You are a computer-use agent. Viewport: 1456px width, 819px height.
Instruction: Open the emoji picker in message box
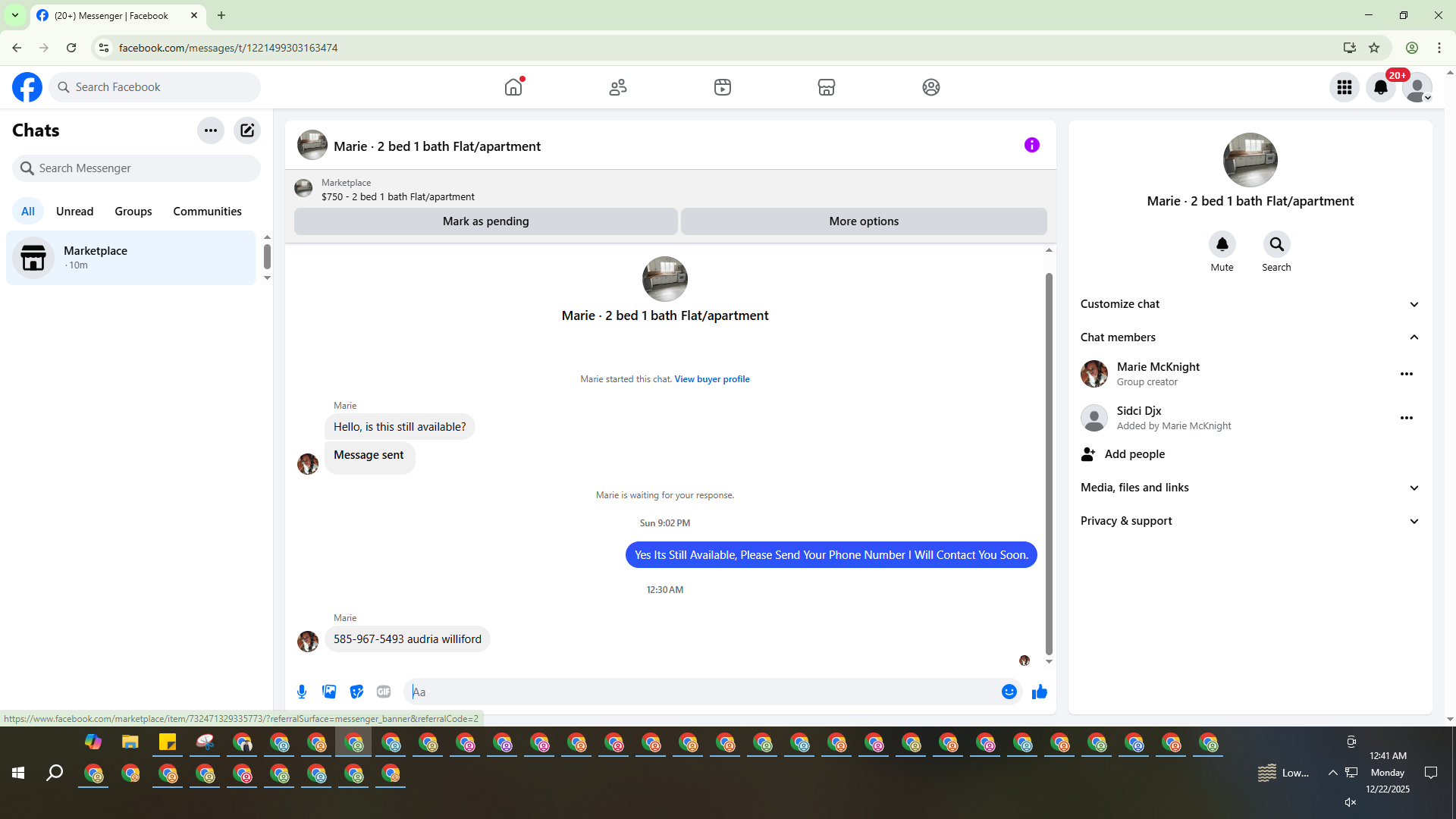tap(1009, 692)
